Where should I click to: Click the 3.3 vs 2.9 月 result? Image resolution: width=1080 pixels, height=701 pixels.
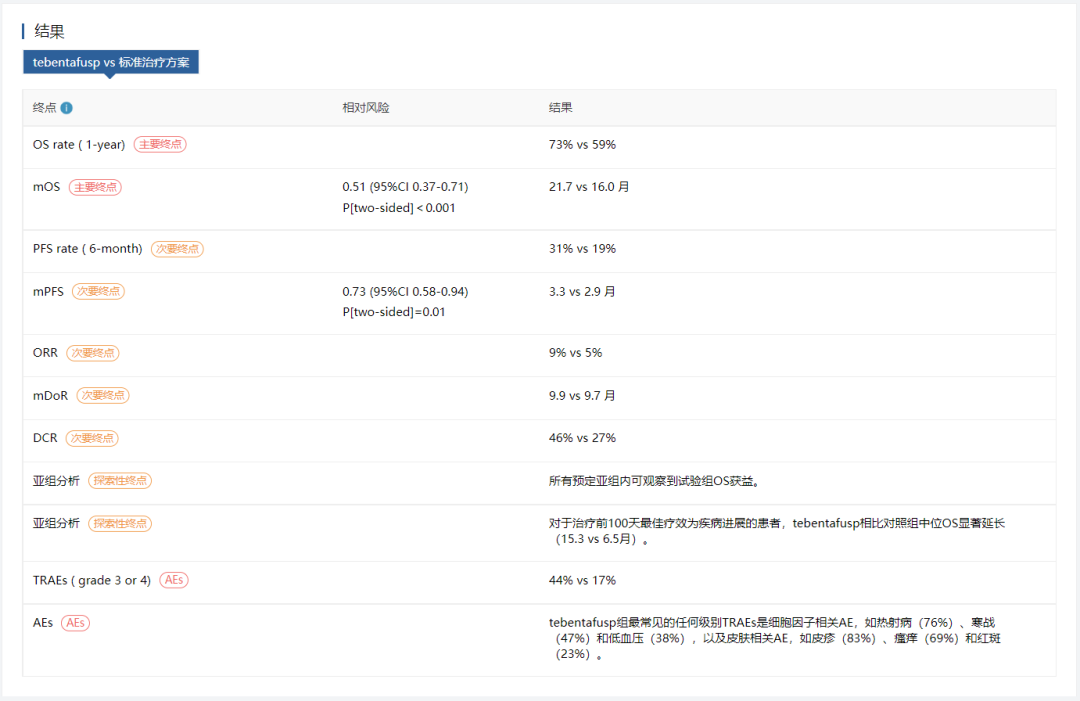coord(582,291)
